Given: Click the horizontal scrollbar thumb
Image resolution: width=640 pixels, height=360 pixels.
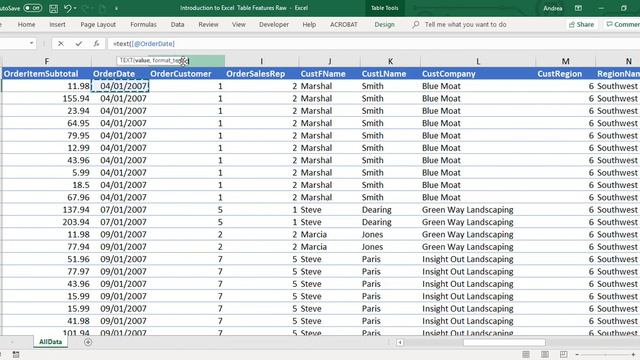Looking at the screenshot, I should coord(504,342).
